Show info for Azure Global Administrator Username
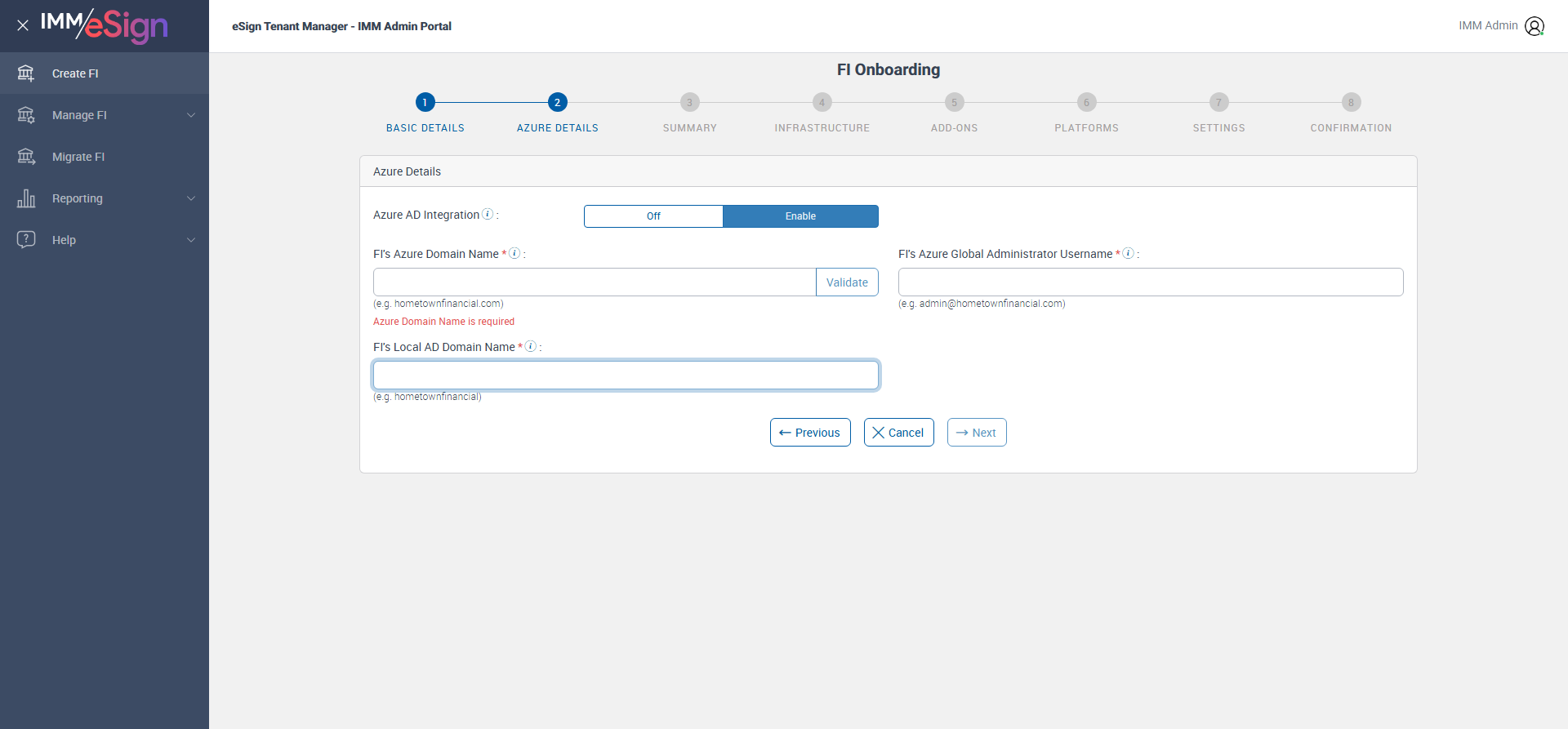The width and height of the screenshot is (1568, 729). [1128, 253]
